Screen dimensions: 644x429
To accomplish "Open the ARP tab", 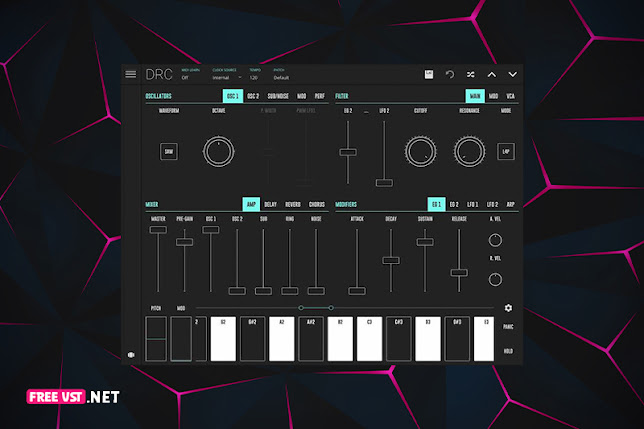I will (511, 204).
